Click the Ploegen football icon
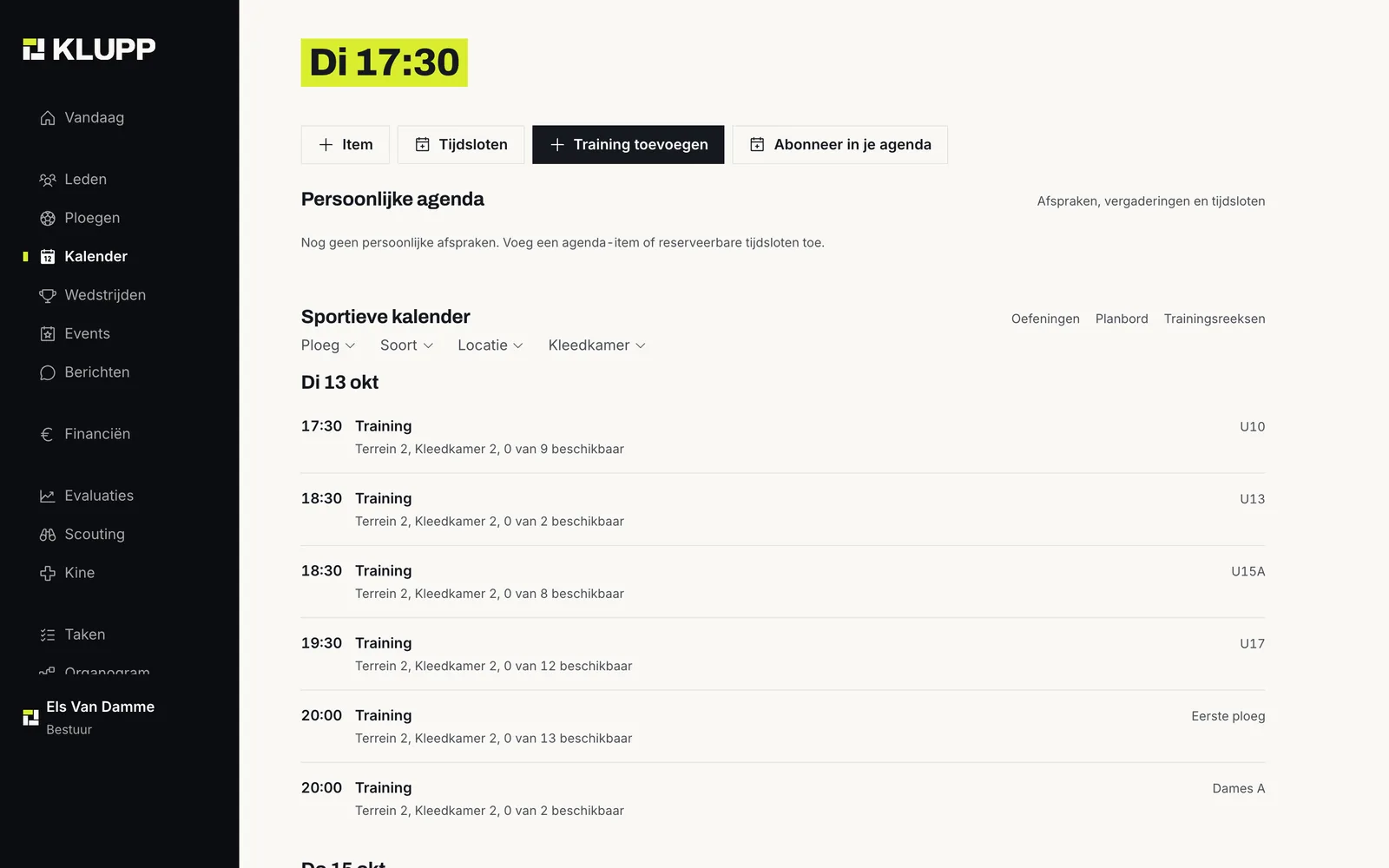 (x=48, y=218)
